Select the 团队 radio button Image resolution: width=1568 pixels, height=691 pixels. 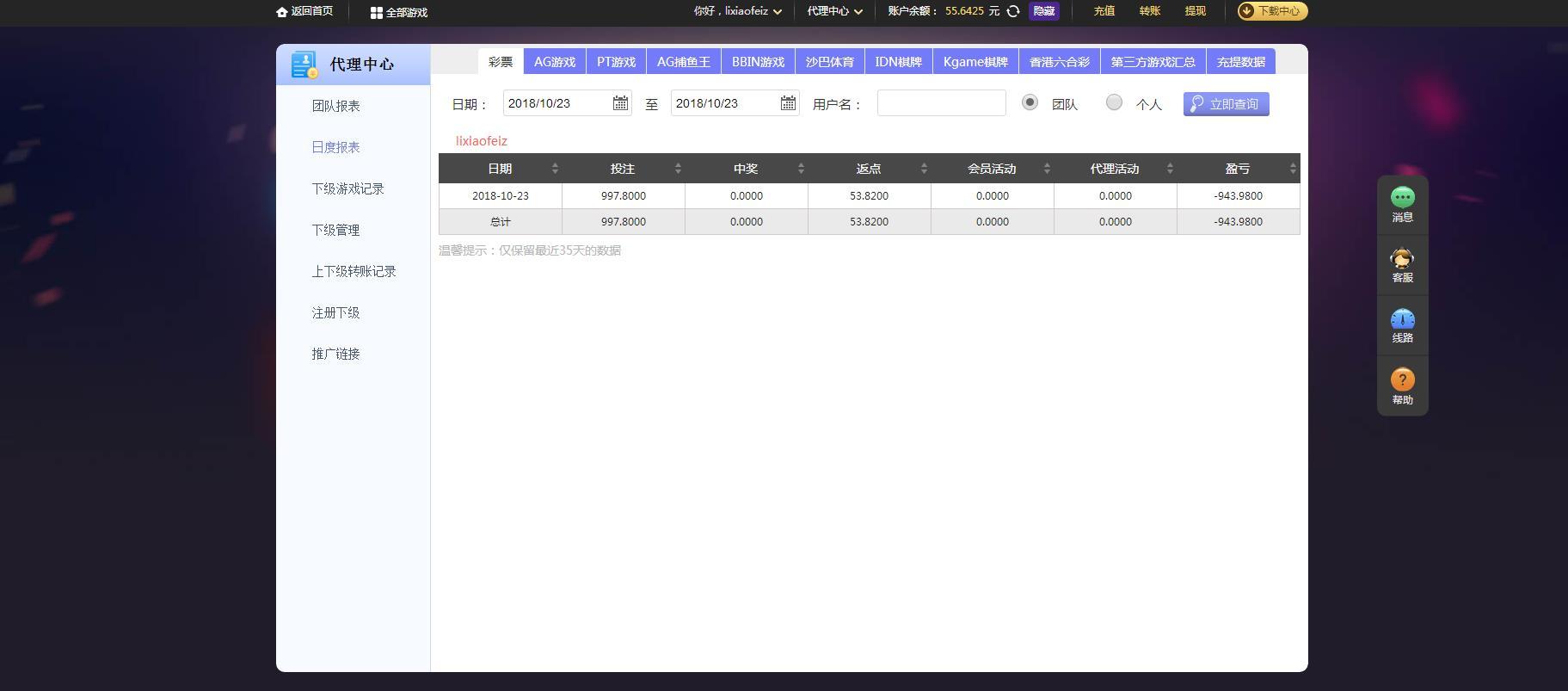(x=1030, y=102)
